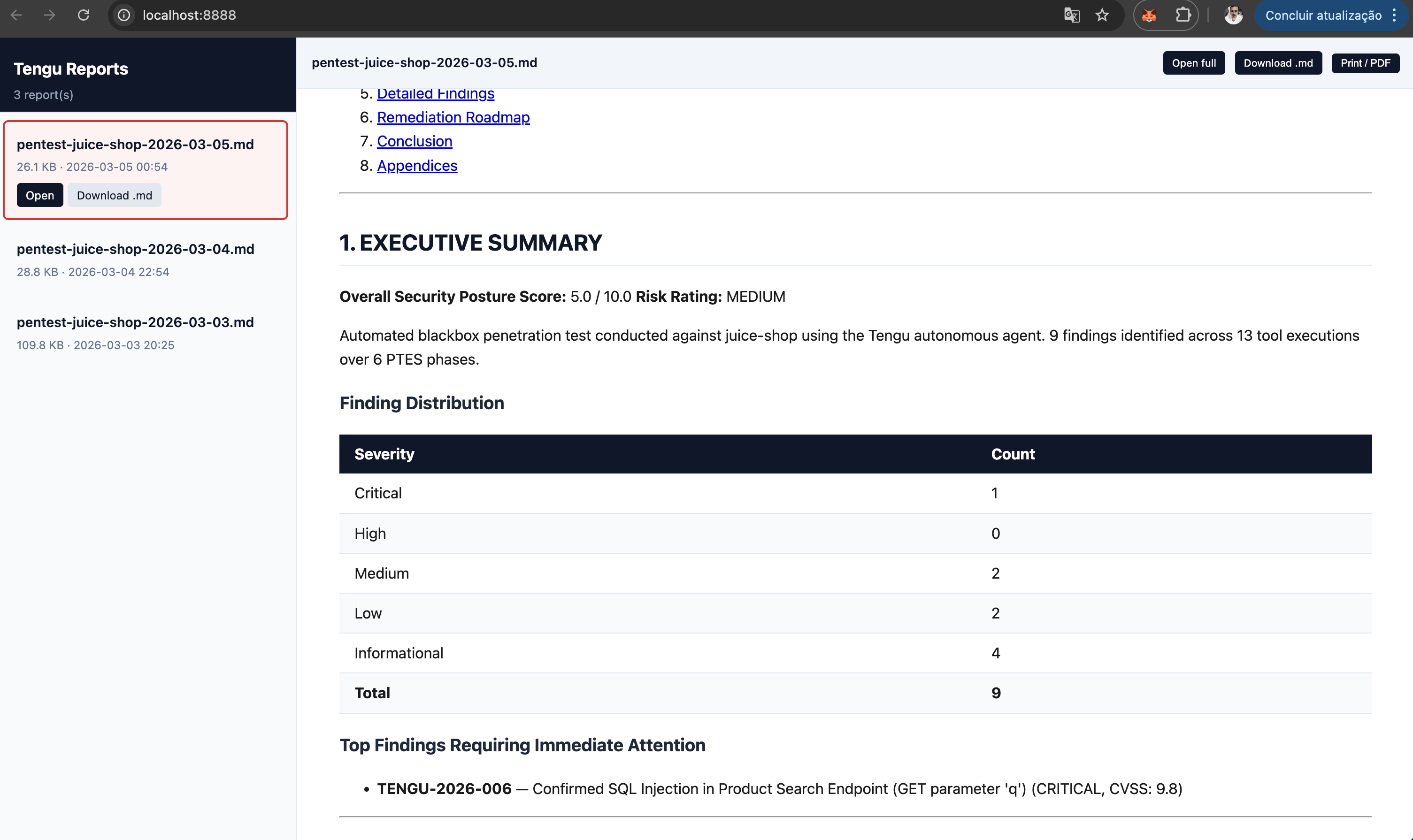
Task: Open the Chrome three-dot menu
Action: (1394, 15)
